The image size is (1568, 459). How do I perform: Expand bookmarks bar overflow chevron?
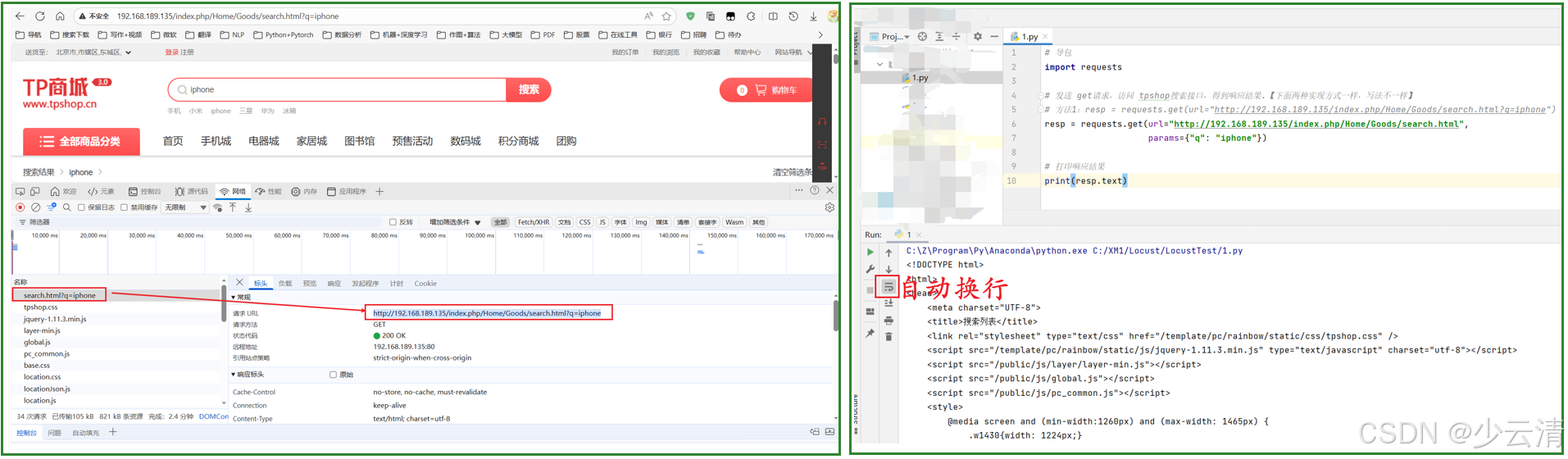[820, 34]
